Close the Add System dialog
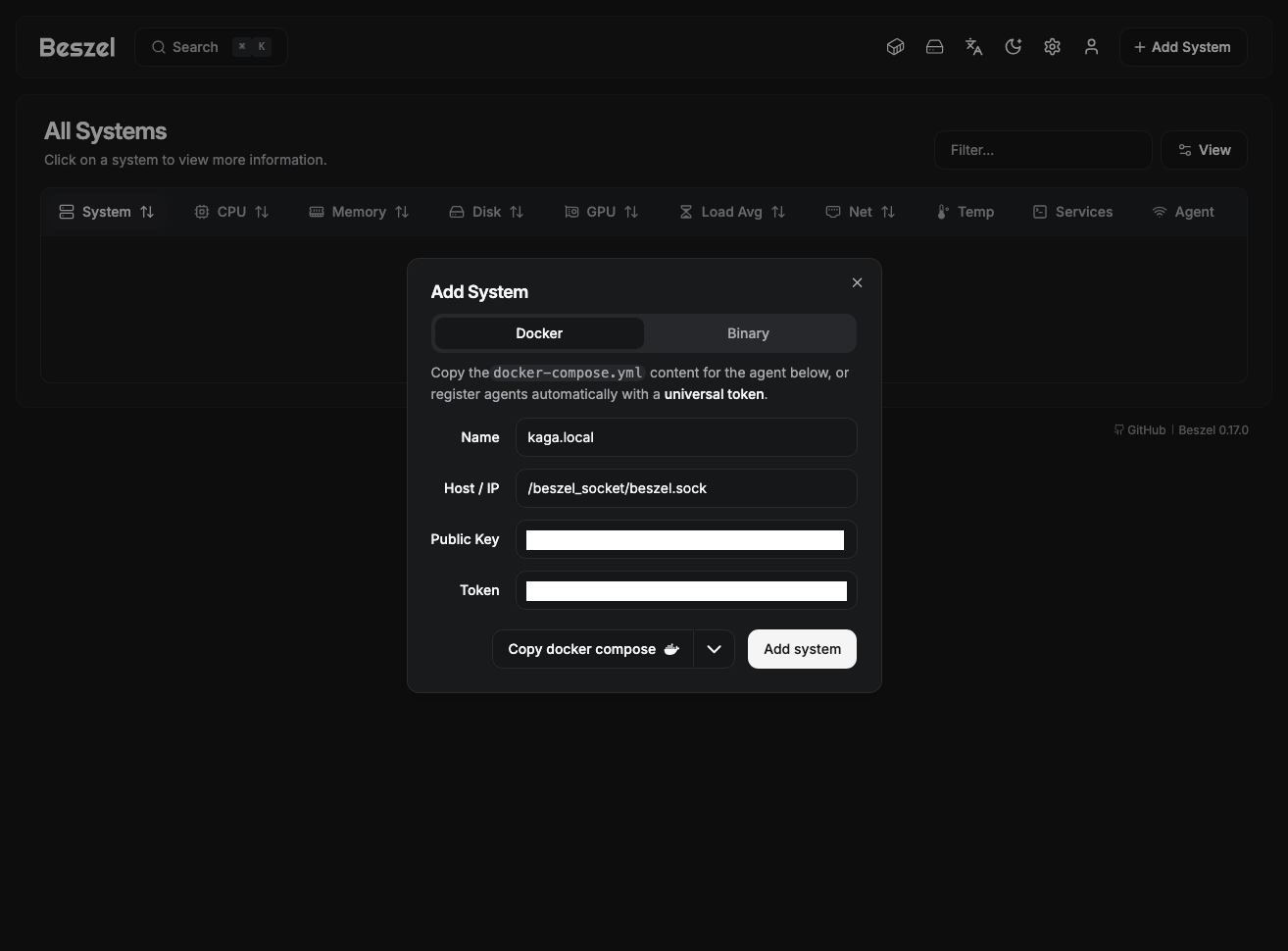This screenshot has height=951, width=1288. [857, 282]
